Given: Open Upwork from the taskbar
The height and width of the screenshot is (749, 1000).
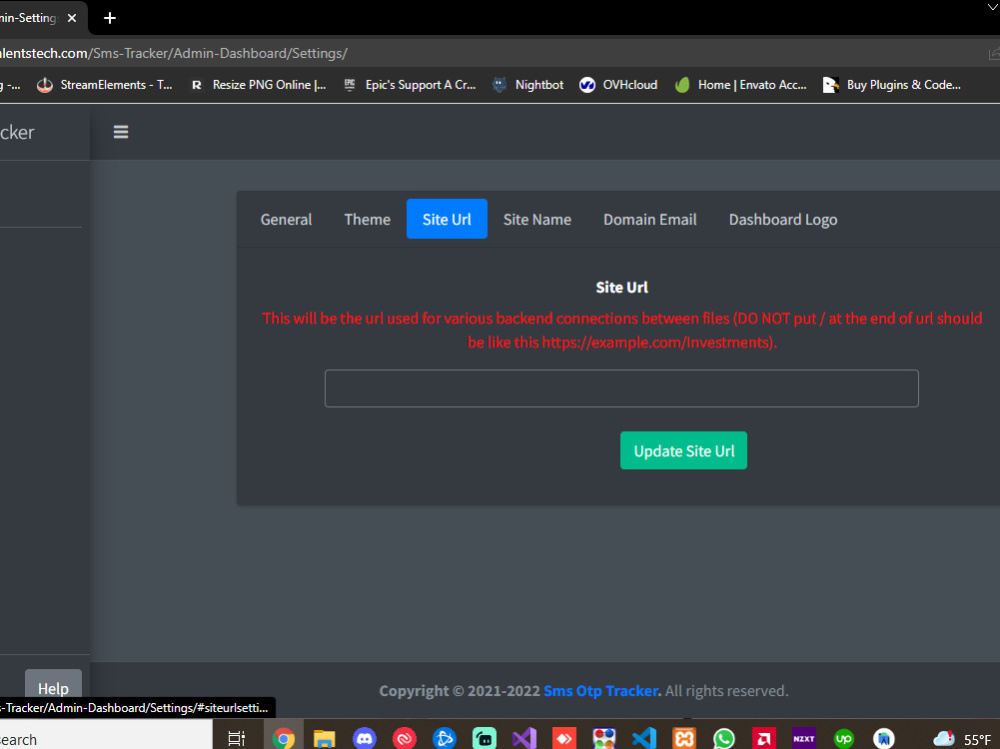Looking at the screenshot, I should pos(844,739).
